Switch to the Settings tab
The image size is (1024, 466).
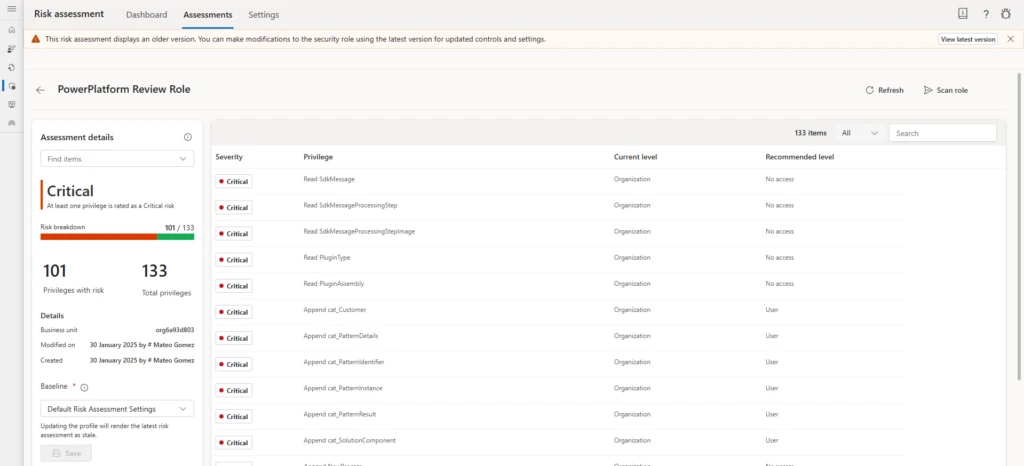pyautogui.click(x=263, y=15)
